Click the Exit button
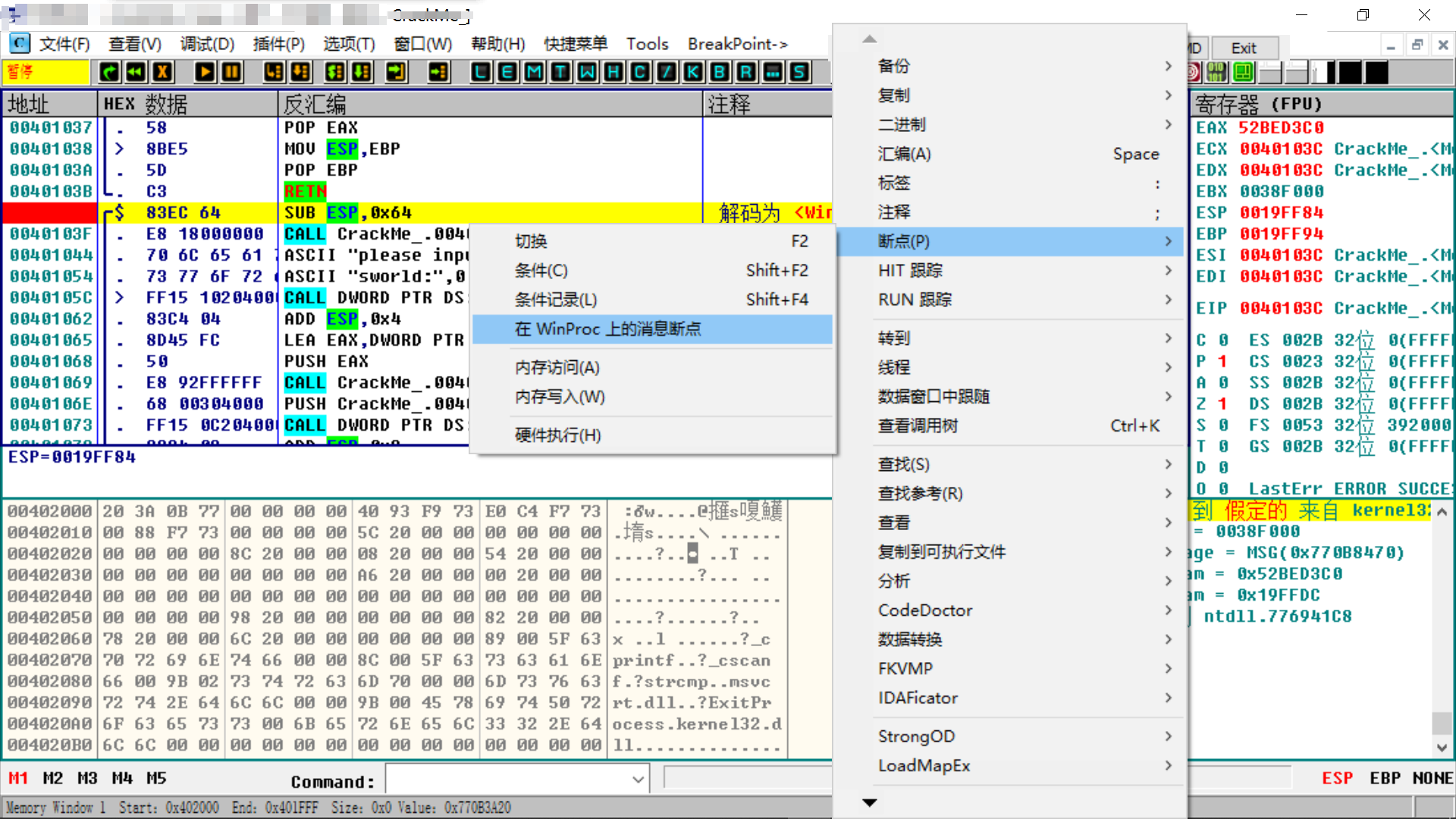This screenshot has height=819, width=1456. pyautogui.click(x=1244, y=48)
